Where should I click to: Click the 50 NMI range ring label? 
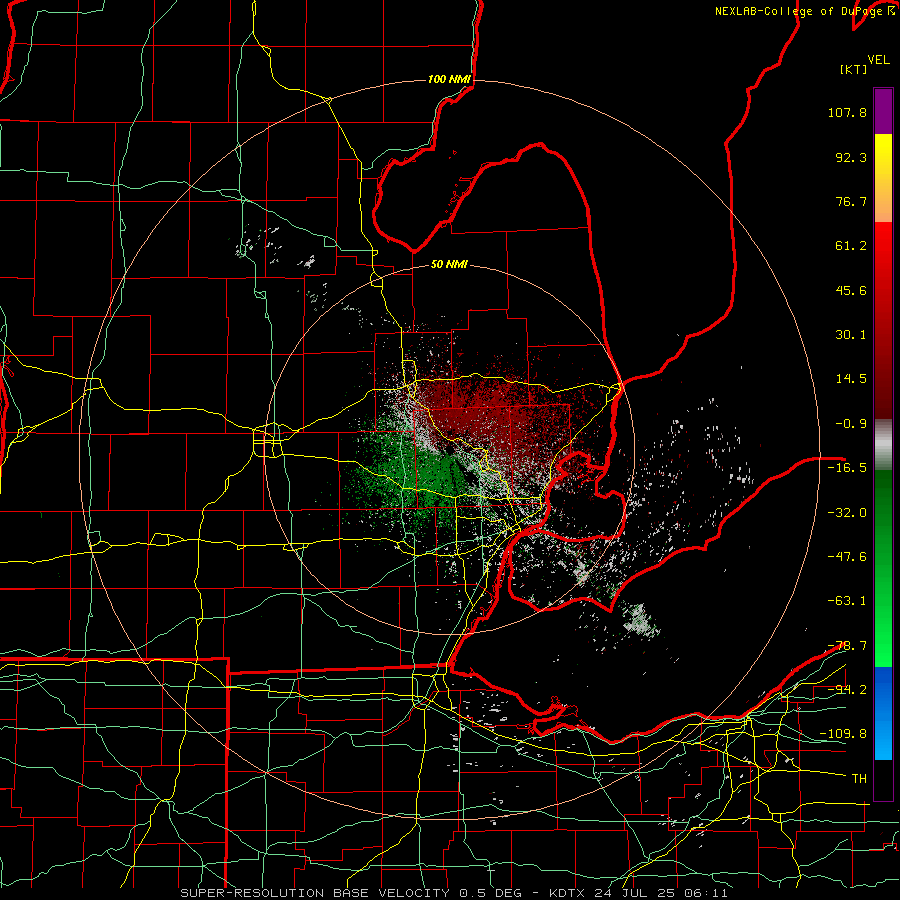pos(449,264)
